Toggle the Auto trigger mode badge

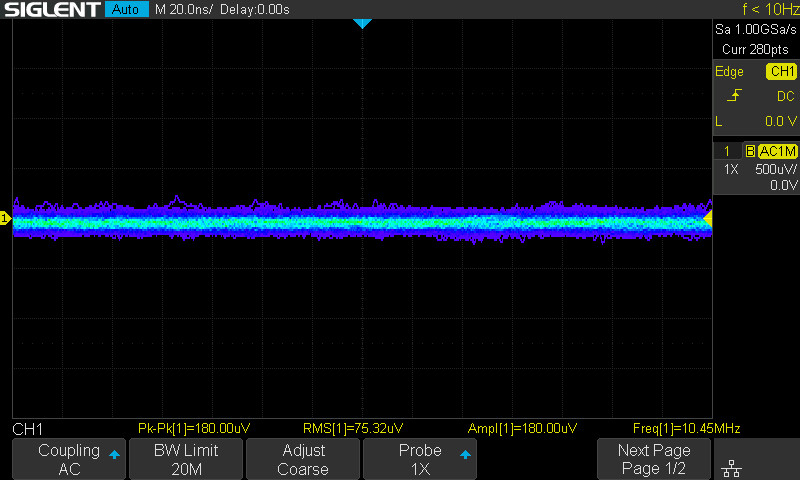125,10
